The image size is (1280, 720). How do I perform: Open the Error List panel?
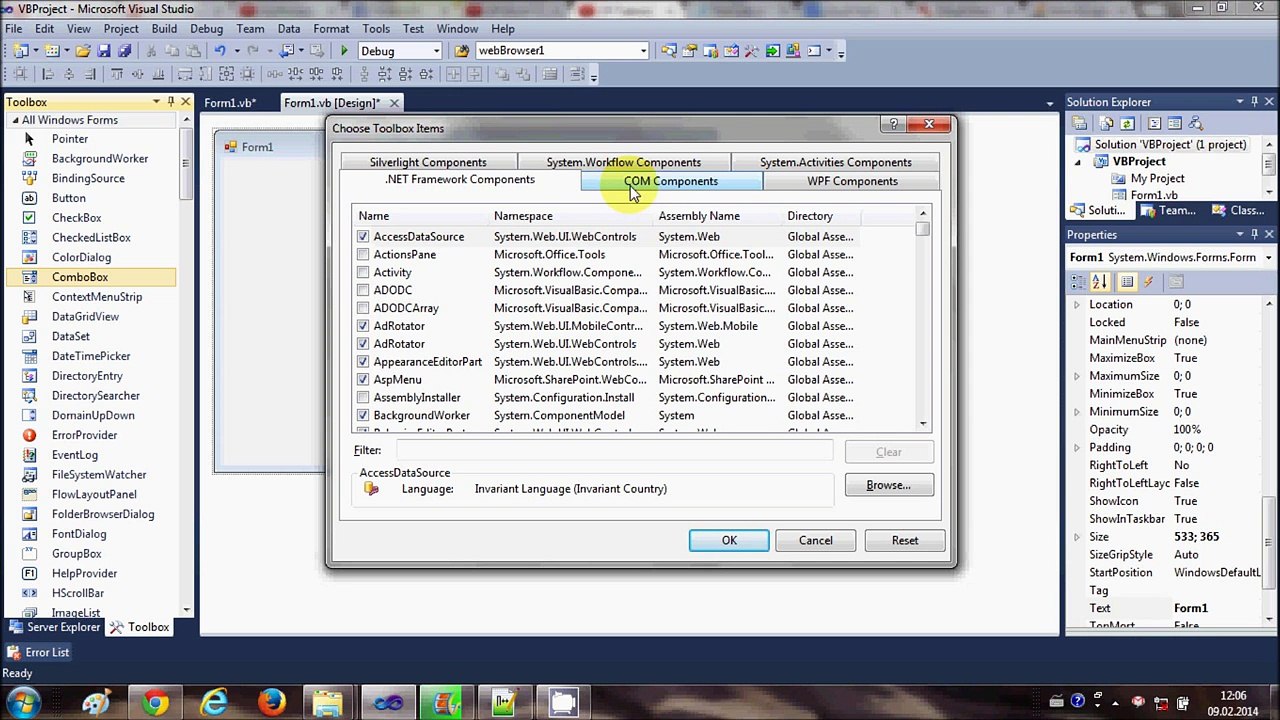tap(37, 653)
